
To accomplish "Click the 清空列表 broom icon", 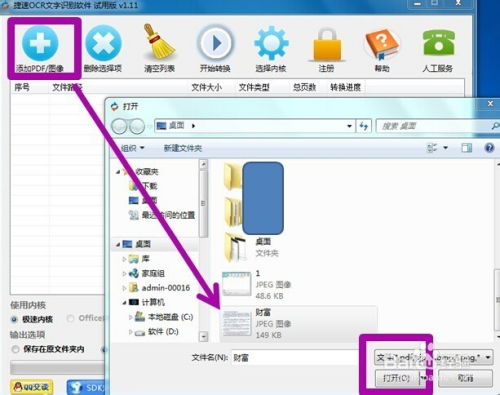I will pos(159,42).
